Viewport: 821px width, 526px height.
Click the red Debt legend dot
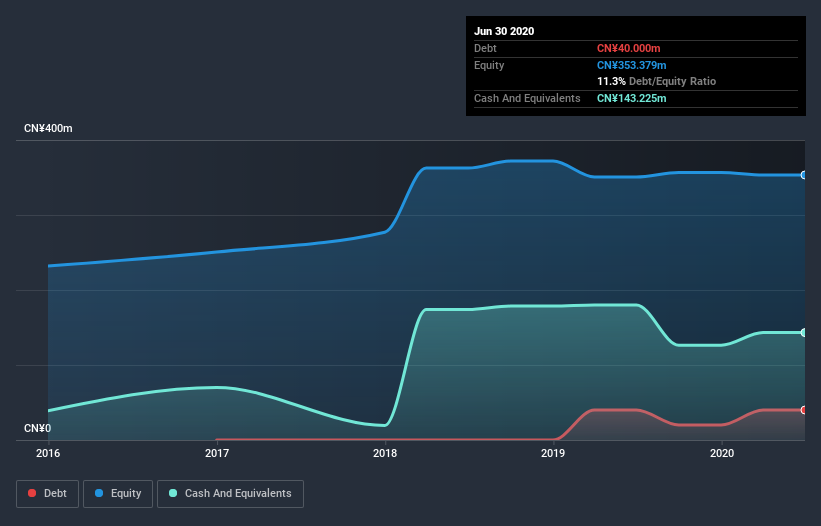[32, 493]
